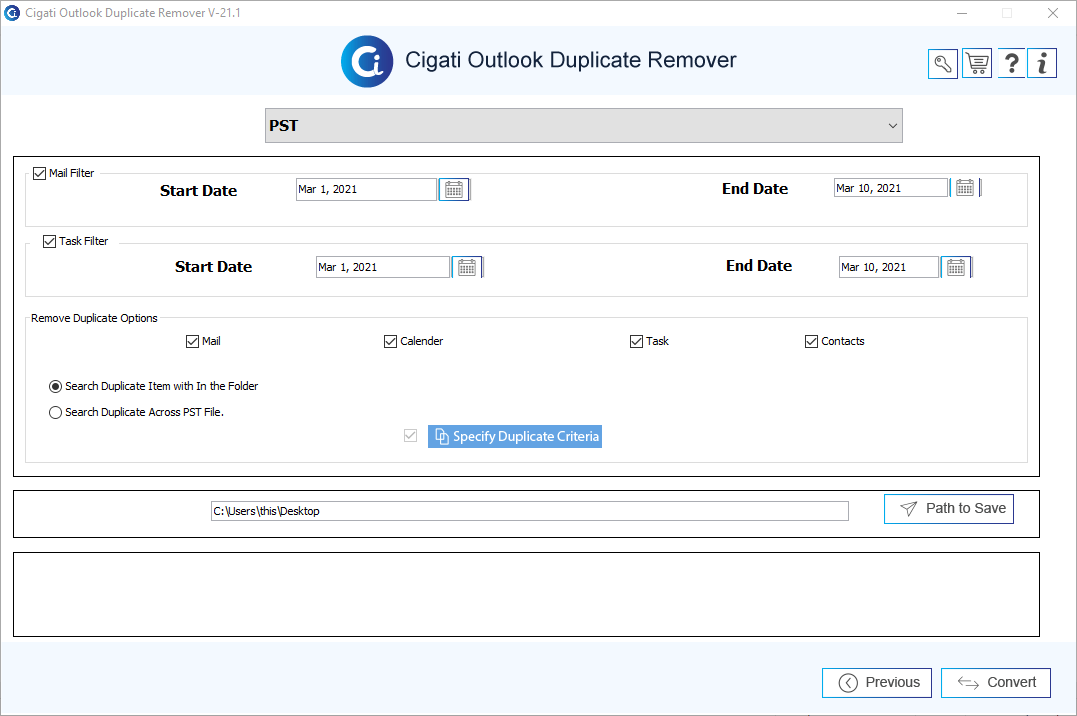
Task: Open calendar for Mail Filter Start Date
Action: (x=454, y=190)
